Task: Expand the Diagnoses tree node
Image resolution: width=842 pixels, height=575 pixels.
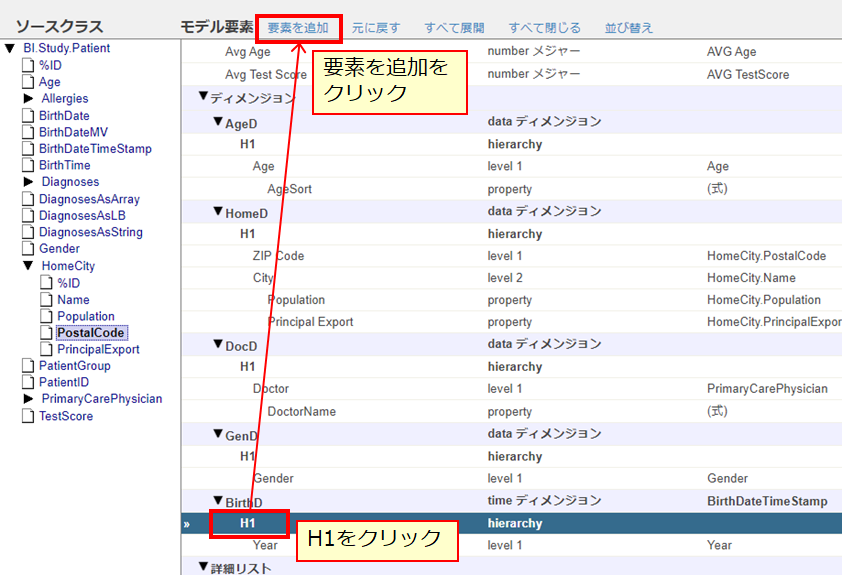Action: pyautogui.click(x=28, y=182)
